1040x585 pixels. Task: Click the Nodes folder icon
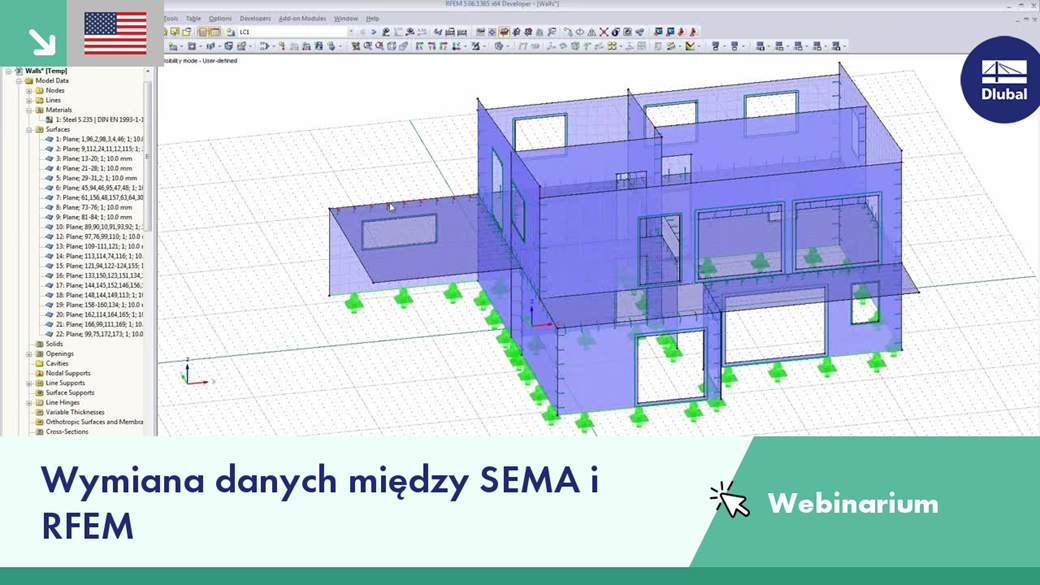point(39,90)
